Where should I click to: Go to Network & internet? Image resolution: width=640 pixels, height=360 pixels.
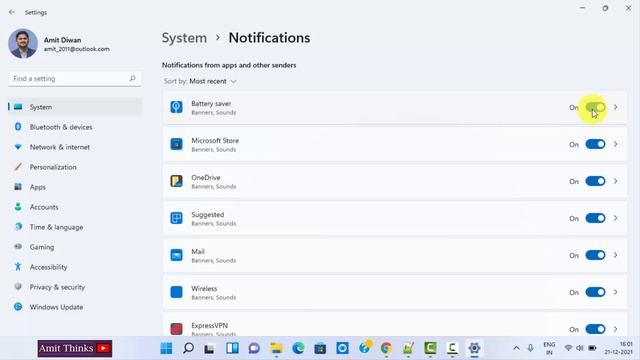click(75, 147)
